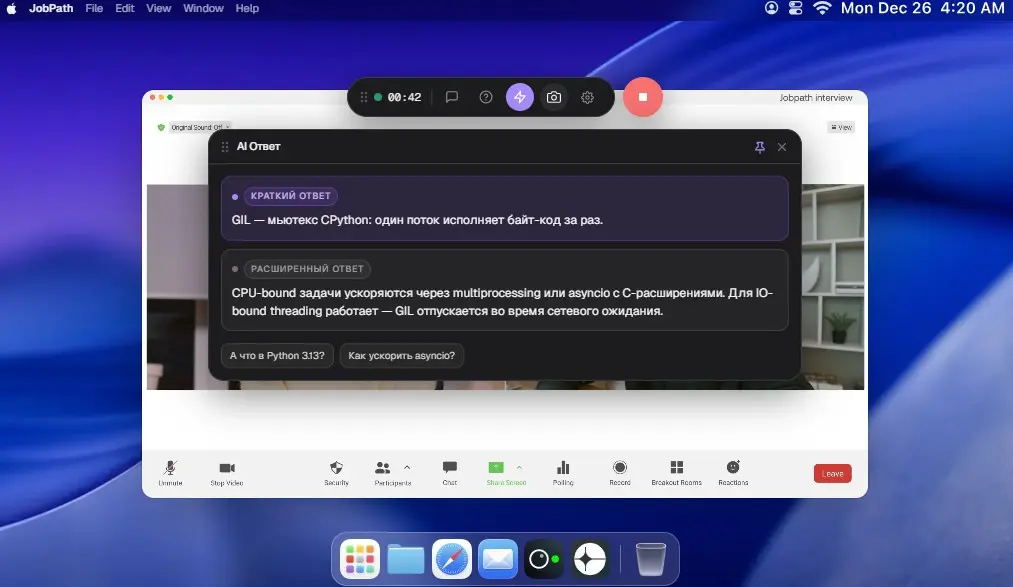The image size is (1013, 587).
Task: Open the Window menu
Action: click(x=203, y=8)
